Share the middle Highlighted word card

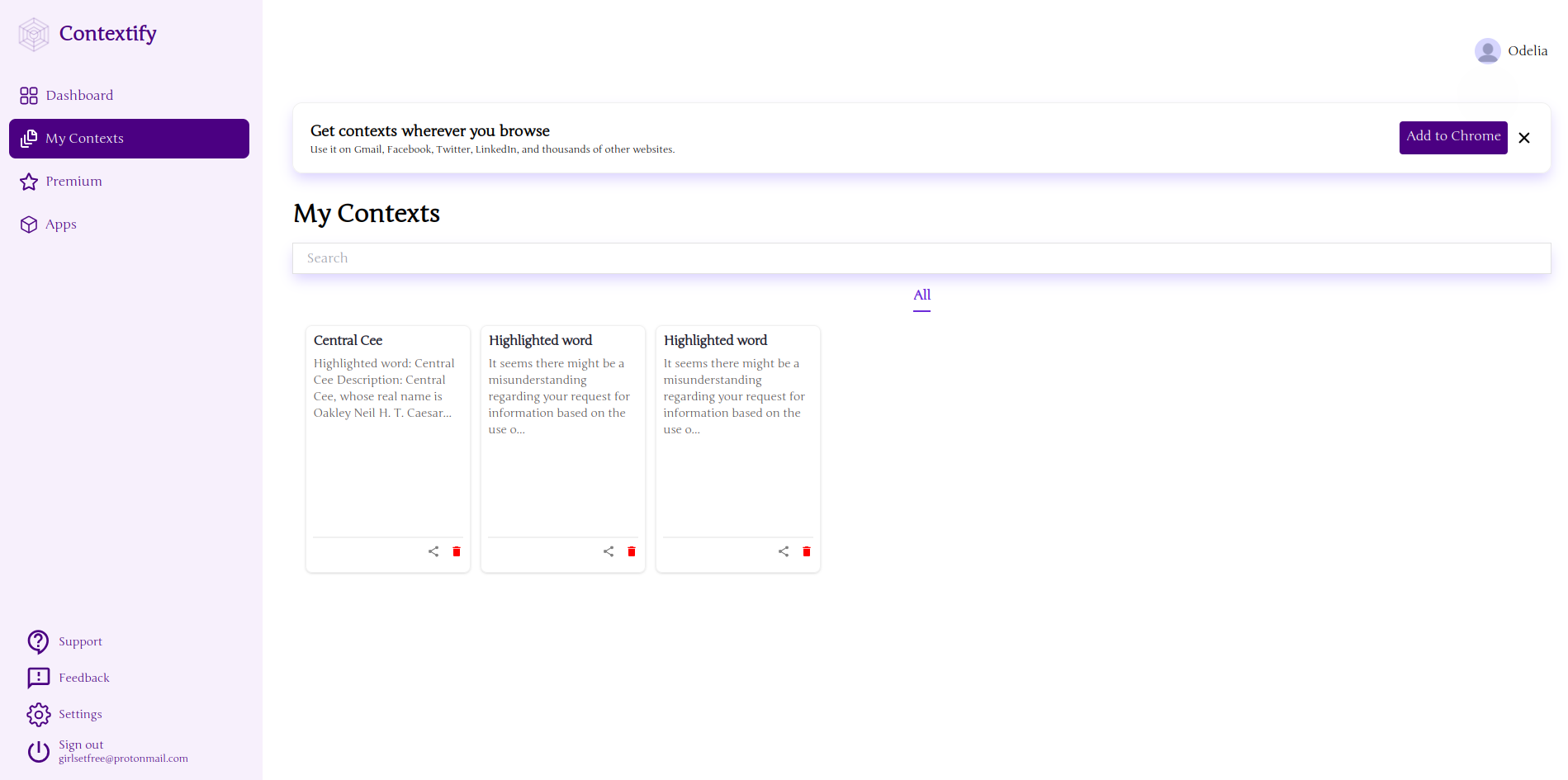[x=609, y=551]
